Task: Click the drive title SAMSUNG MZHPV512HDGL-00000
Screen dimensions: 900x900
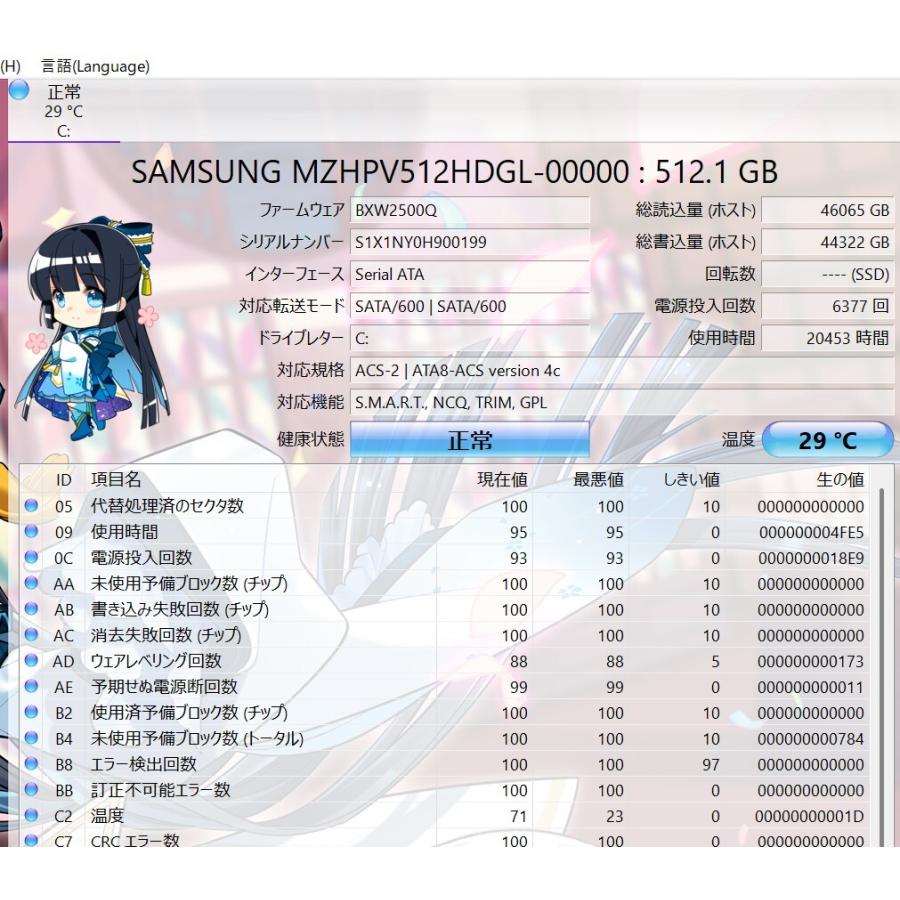Action: pyautogui.click(x=380, y=172)
